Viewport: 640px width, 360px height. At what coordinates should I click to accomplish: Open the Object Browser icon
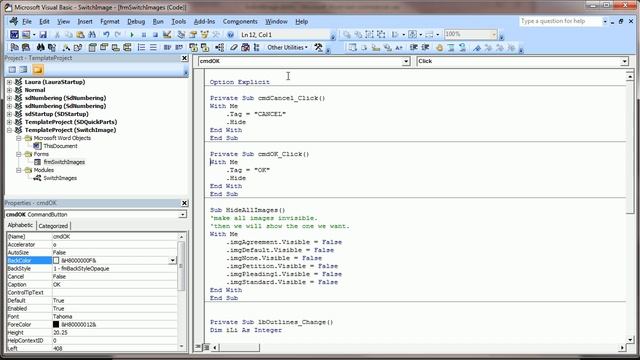204,35
